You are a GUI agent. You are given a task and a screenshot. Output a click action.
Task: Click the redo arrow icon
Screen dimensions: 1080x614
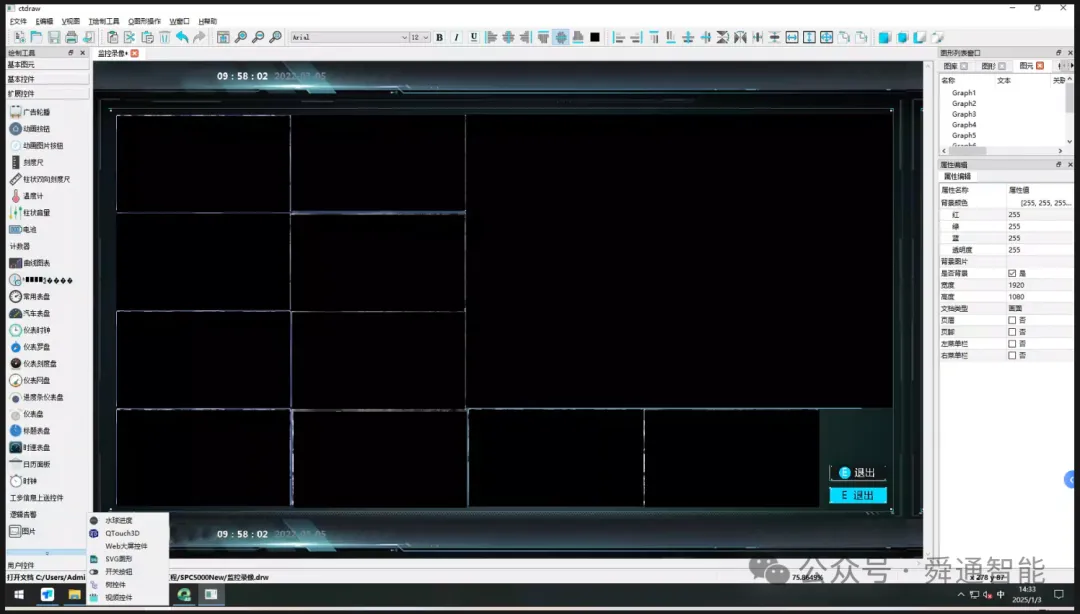199,37
